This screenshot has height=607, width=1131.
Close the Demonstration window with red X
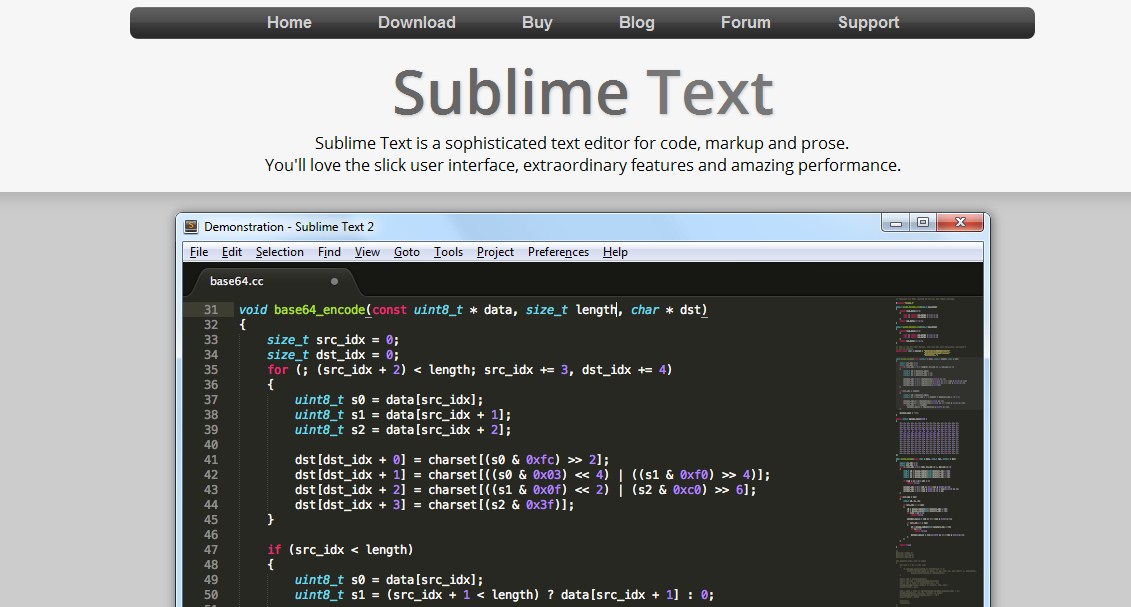point(959,223)
